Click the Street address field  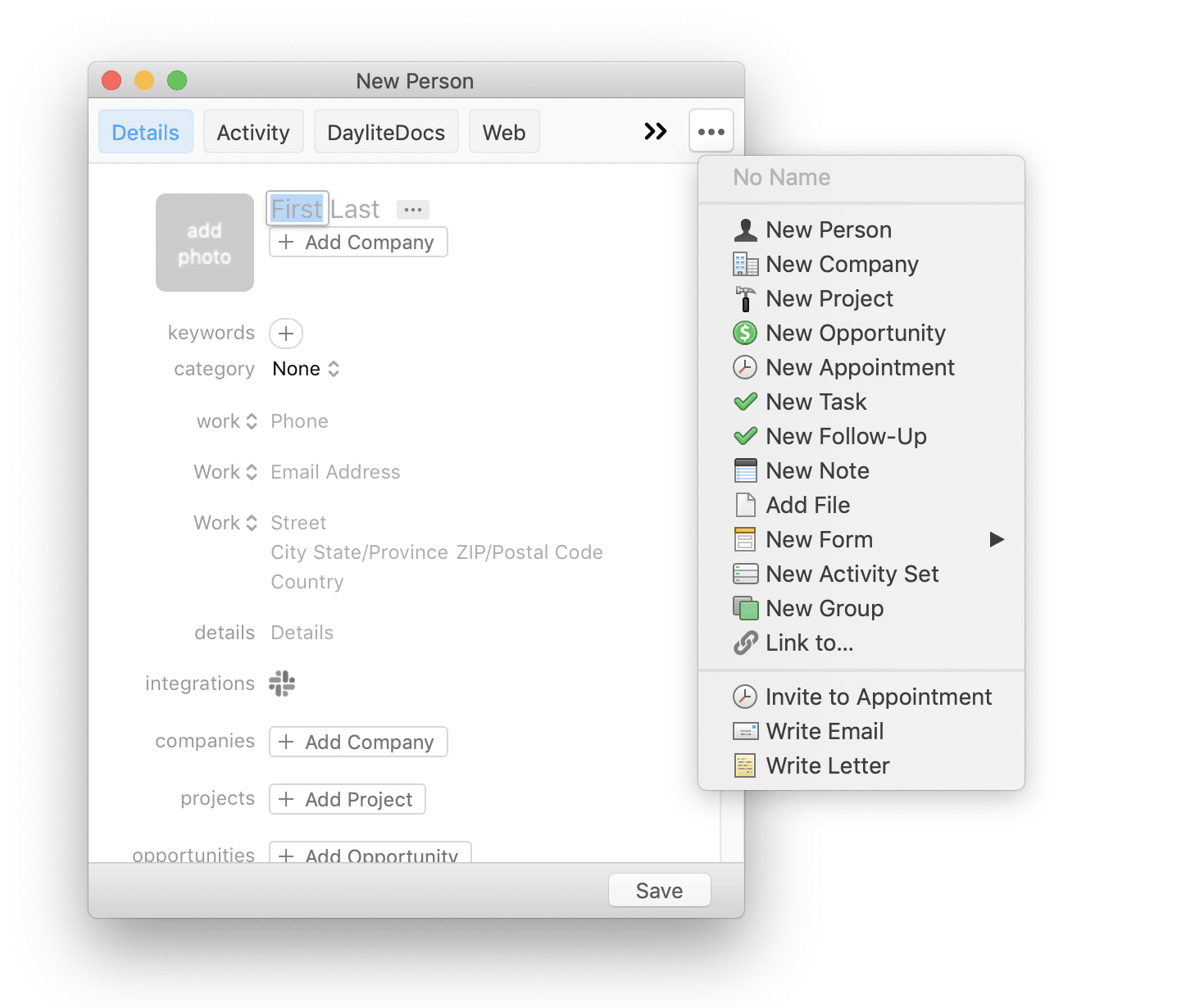(x=299, y=523)
